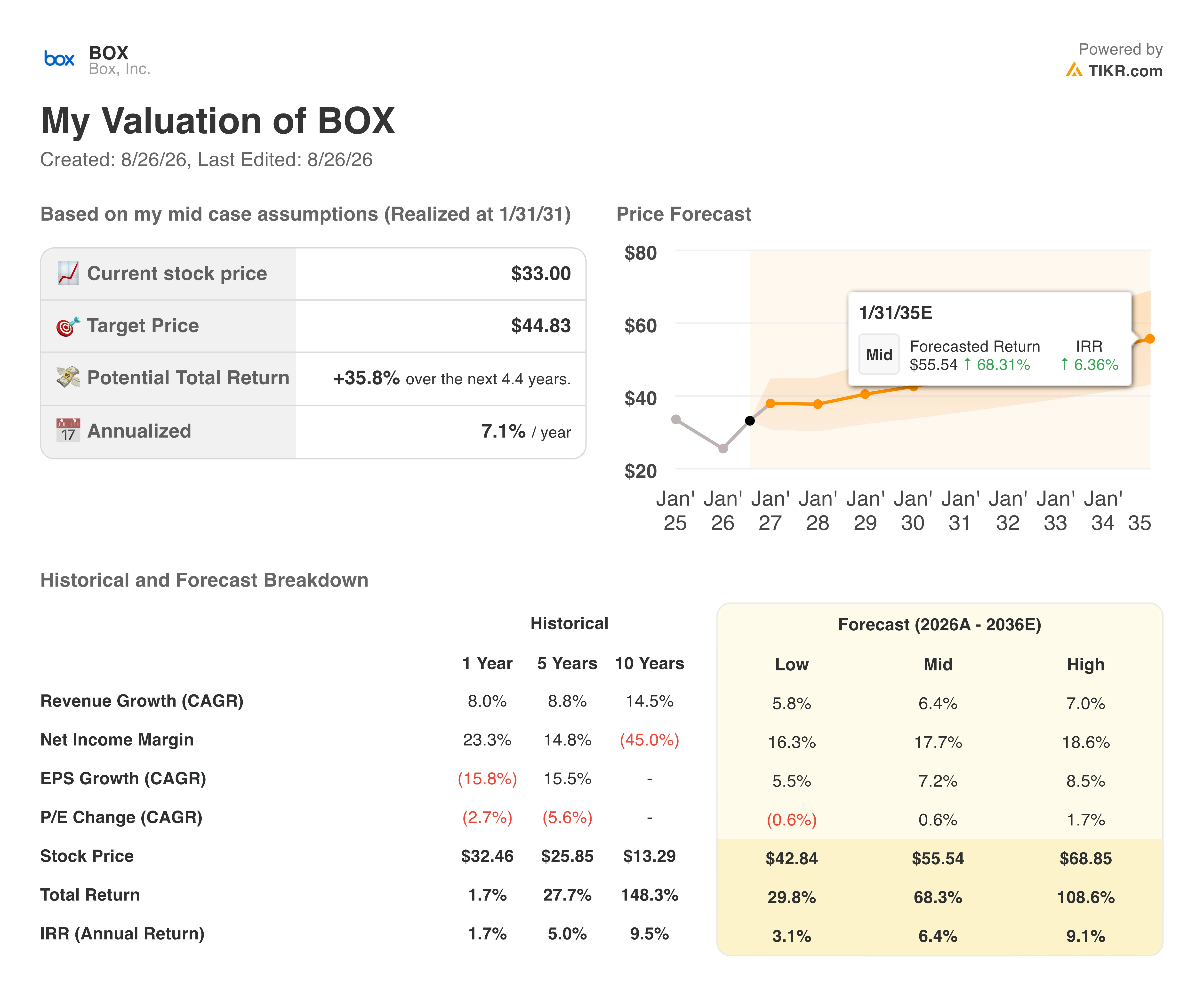Screen dimensions: 1204x981
Task: Click the Revenue Growth (CAGR) row label
Action: 142,701
